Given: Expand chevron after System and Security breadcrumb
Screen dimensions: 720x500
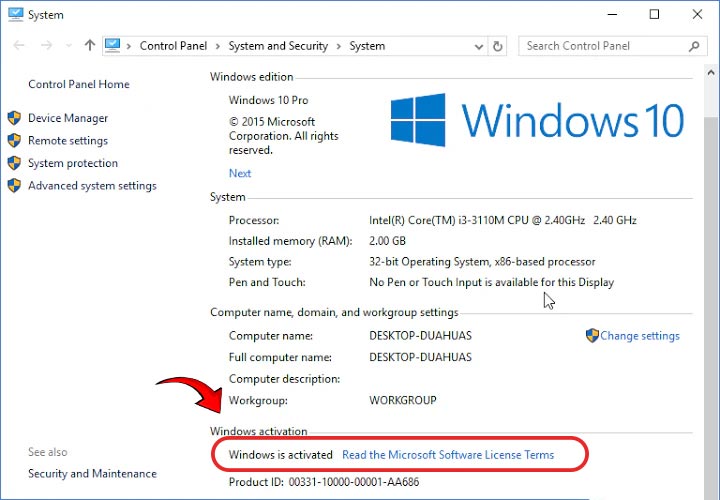Looking at the screenshot, I should pyautogui.click(x=339, y=46).
